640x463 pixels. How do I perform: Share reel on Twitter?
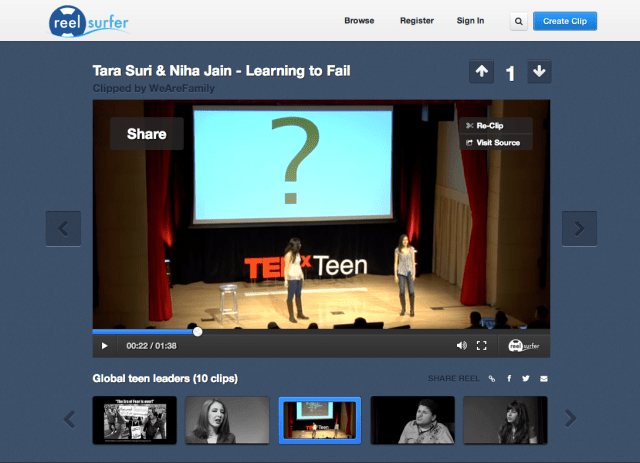pyautogui.click(x=526, y=378)
